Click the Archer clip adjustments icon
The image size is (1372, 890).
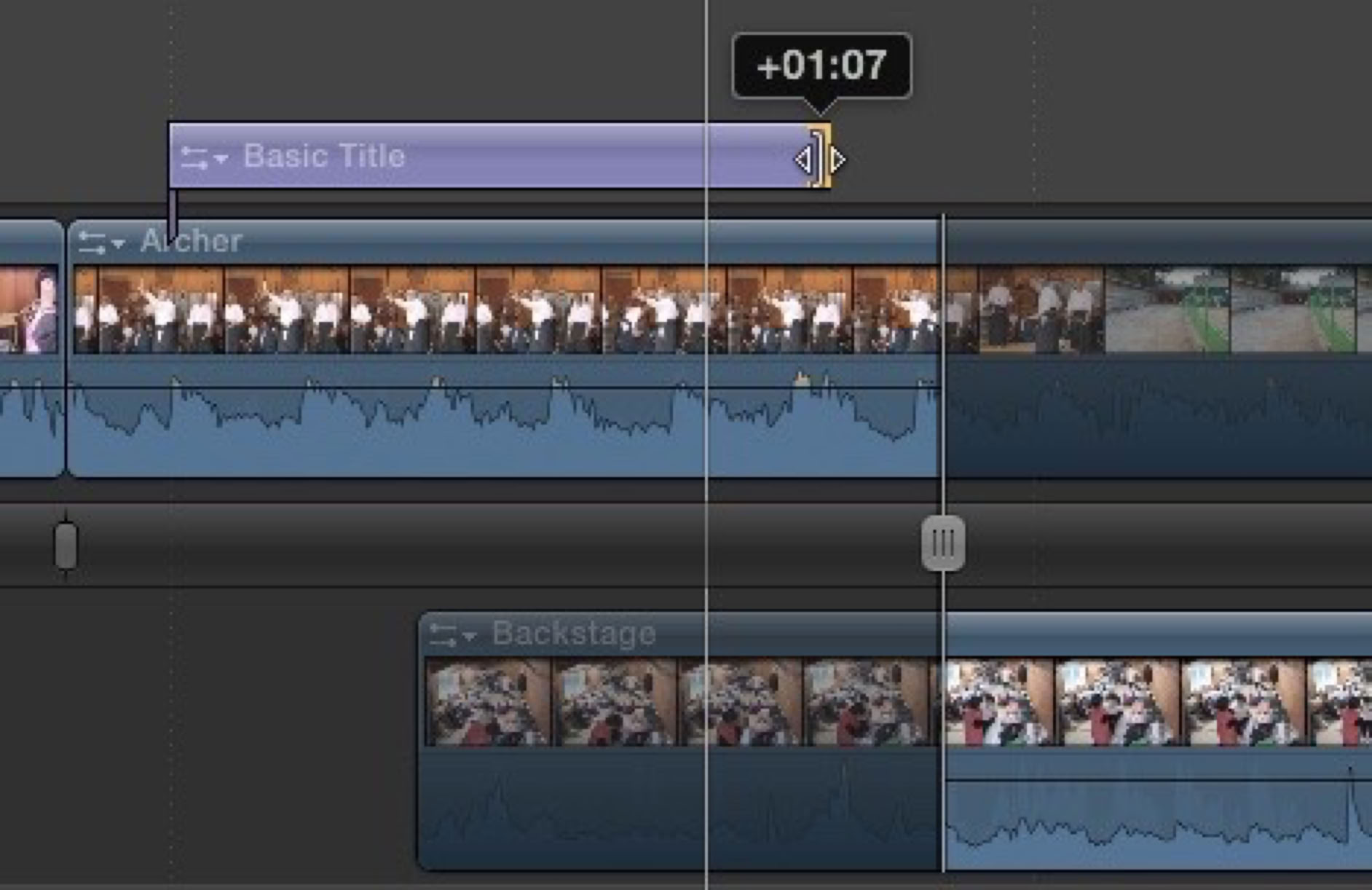[x=92, y=243]
